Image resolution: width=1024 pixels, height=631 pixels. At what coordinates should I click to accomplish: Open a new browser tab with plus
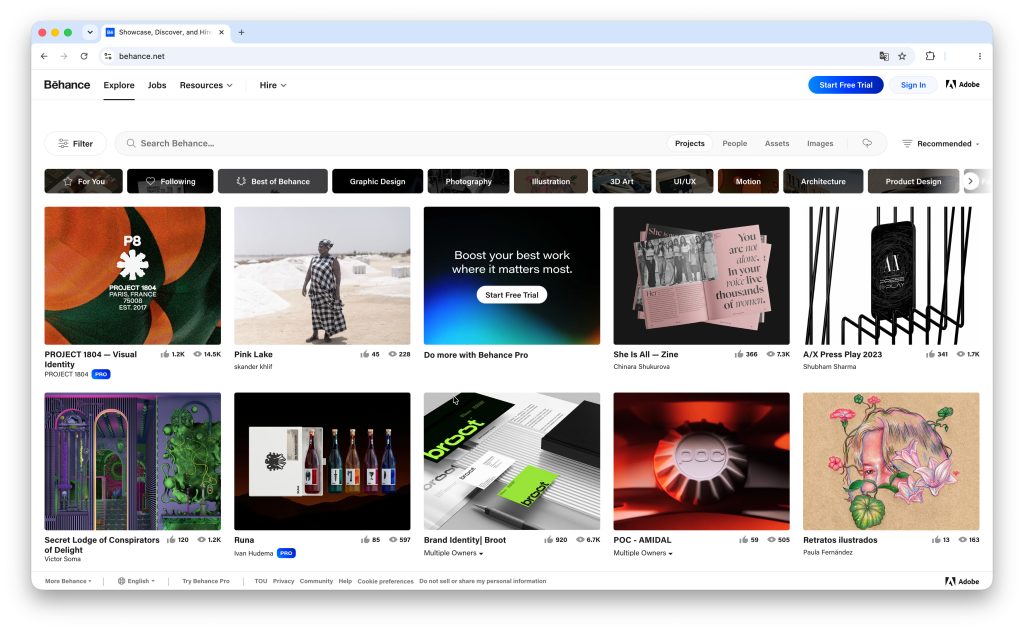(x=241, y=32)
